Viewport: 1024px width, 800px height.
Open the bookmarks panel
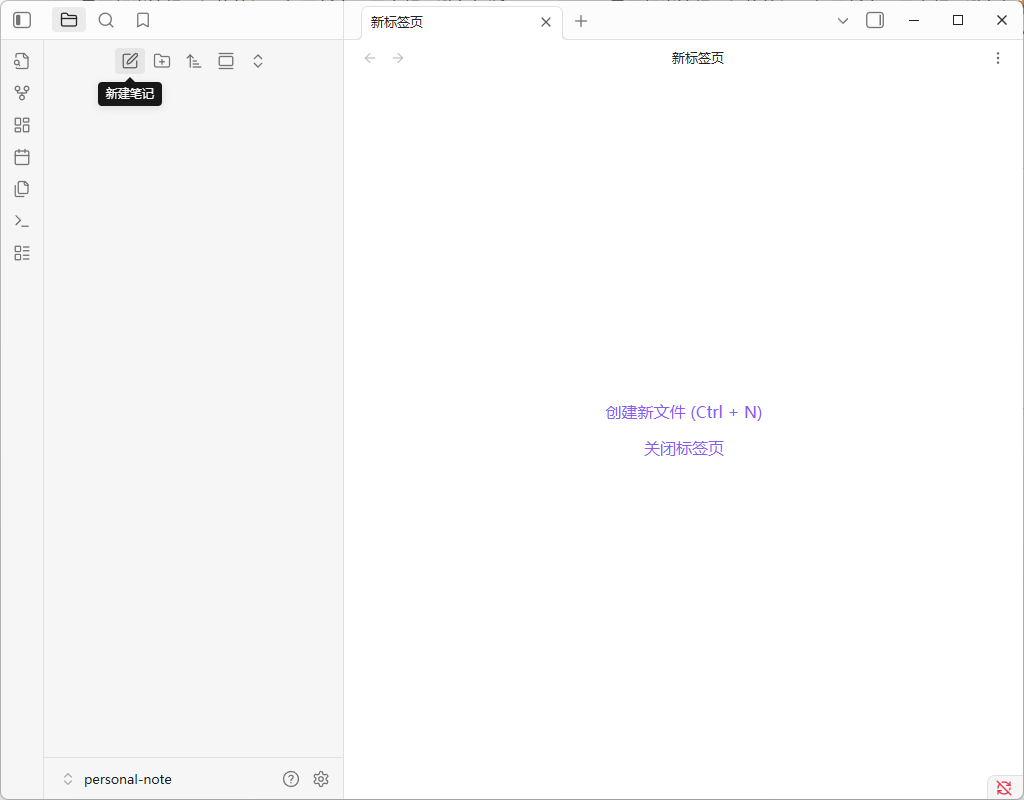tap(142, 20)
